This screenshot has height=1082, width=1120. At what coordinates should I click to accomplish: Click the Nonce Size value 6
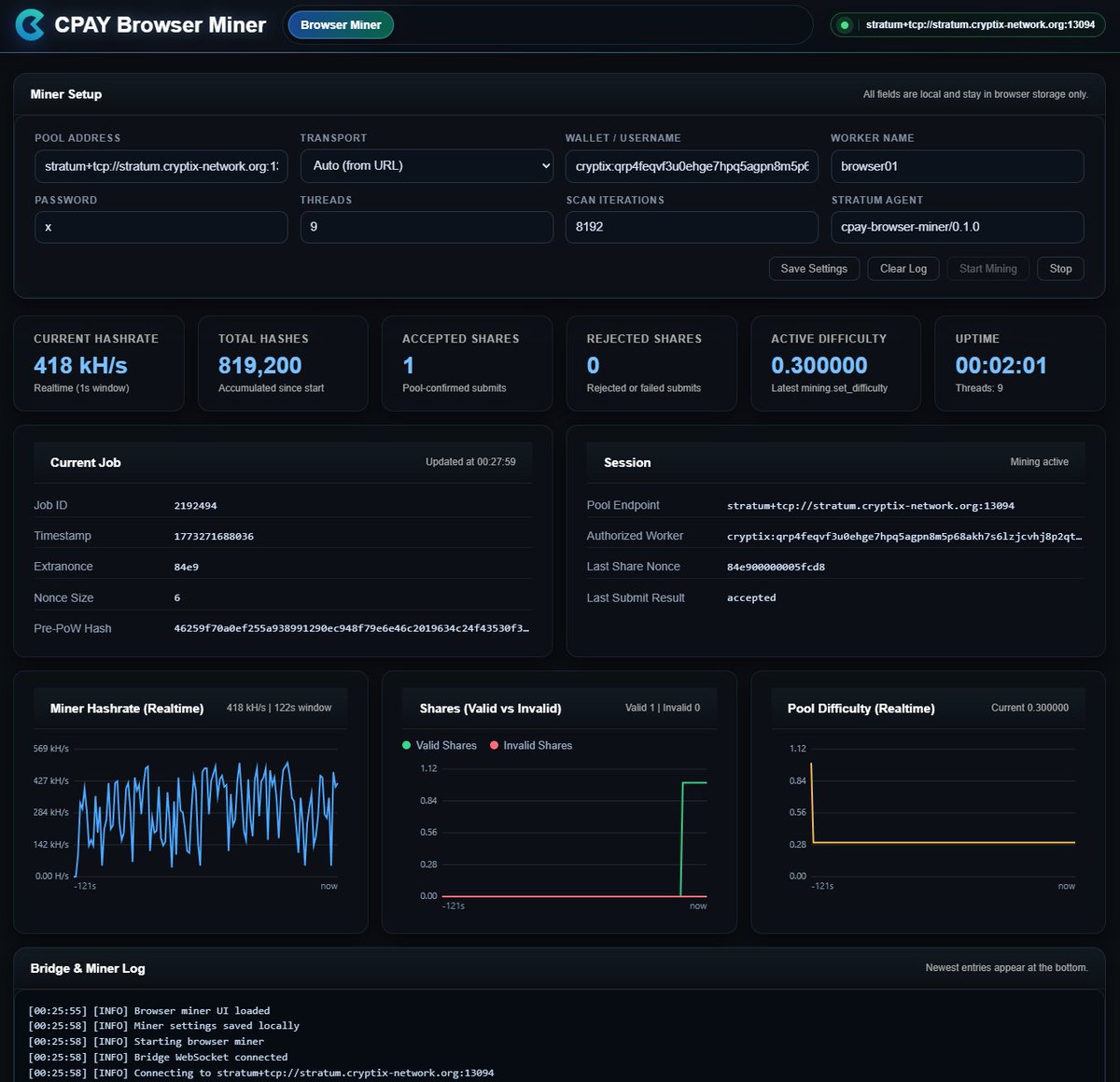pyautogui.click(x=177, y=597)
